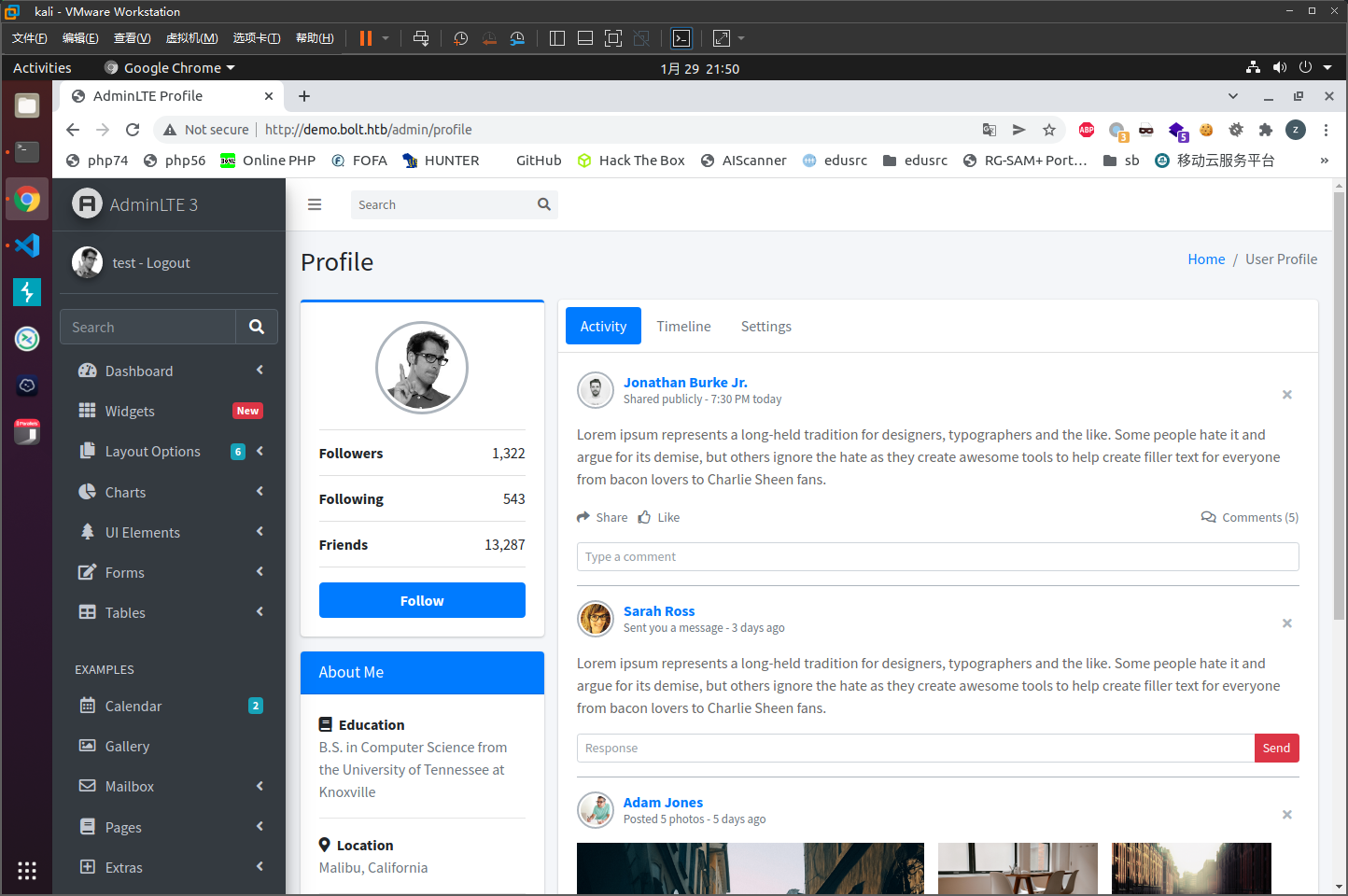This screenshot has width=1348, height=896.
Task: Open the Terminal from the Ubuntu dock
Action: 27,152
